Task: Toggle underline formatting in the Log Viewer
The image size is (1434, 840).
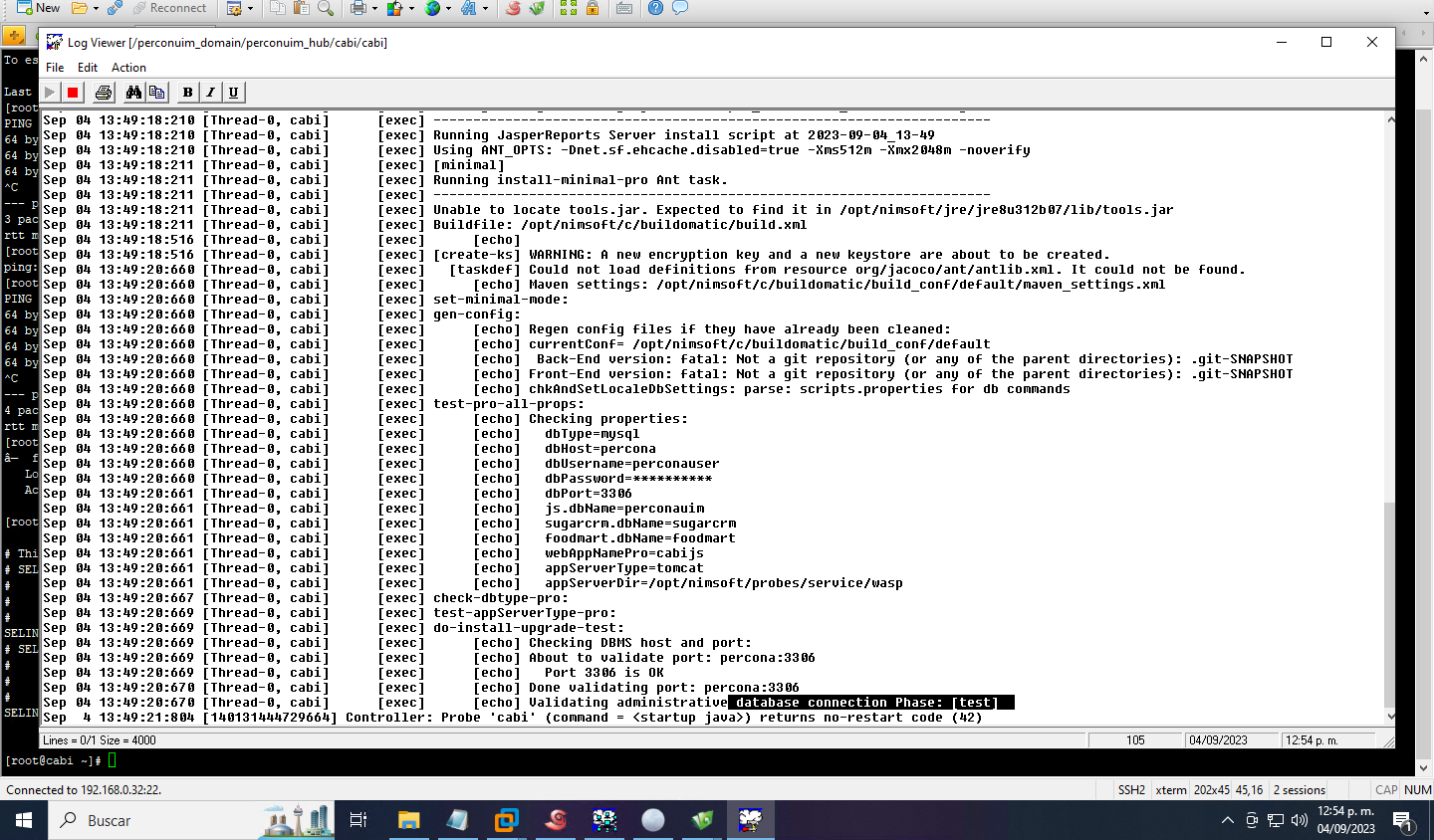Action: tap(232, 92)
